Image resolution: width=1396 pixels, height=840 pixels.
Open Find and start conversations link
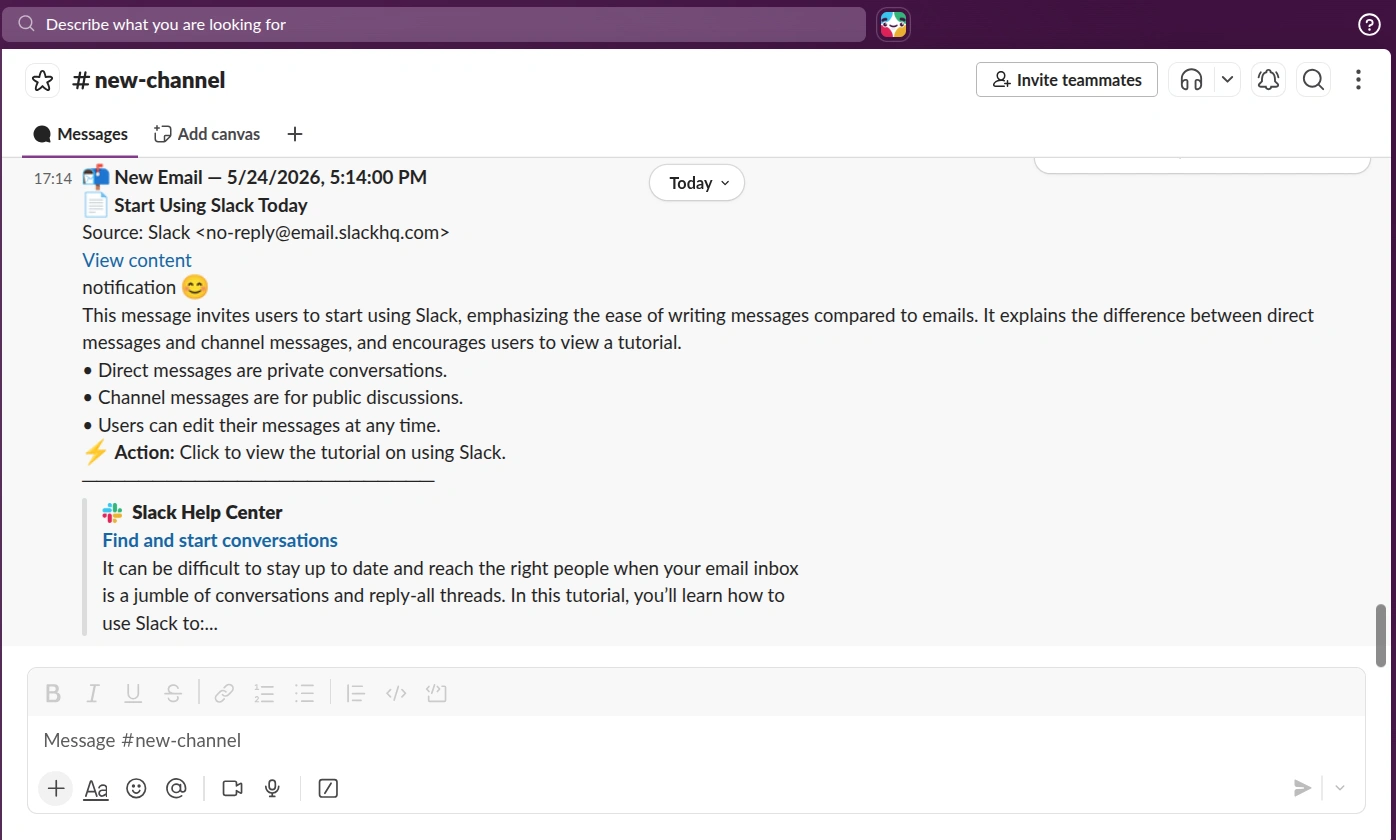click(220, 540)
